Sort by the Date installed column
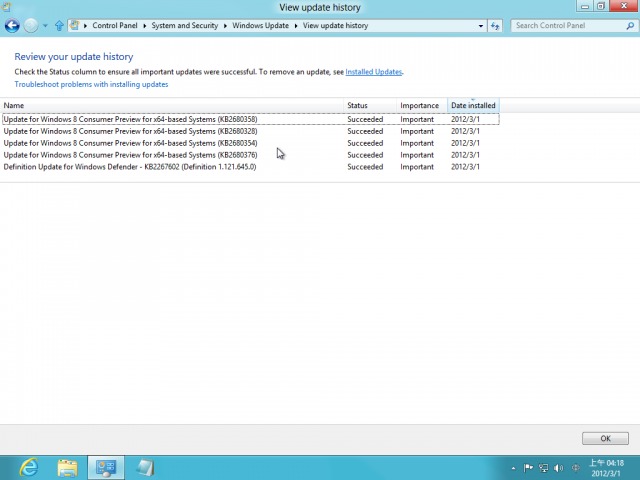This screenshot has width=640, height=480. coord(473,105)
